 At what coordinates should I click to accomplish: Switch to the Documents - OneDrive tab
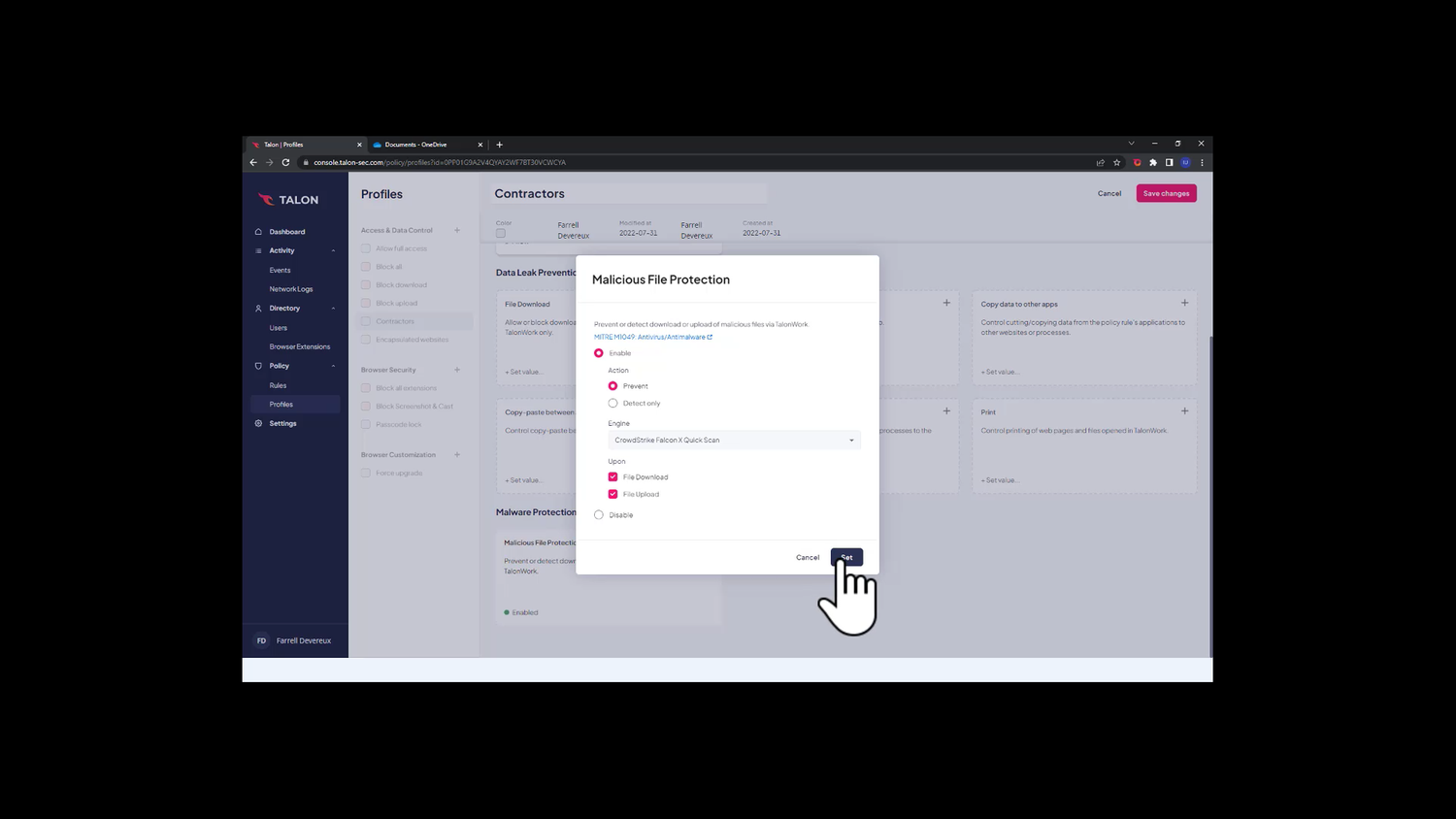pos(427,145)
